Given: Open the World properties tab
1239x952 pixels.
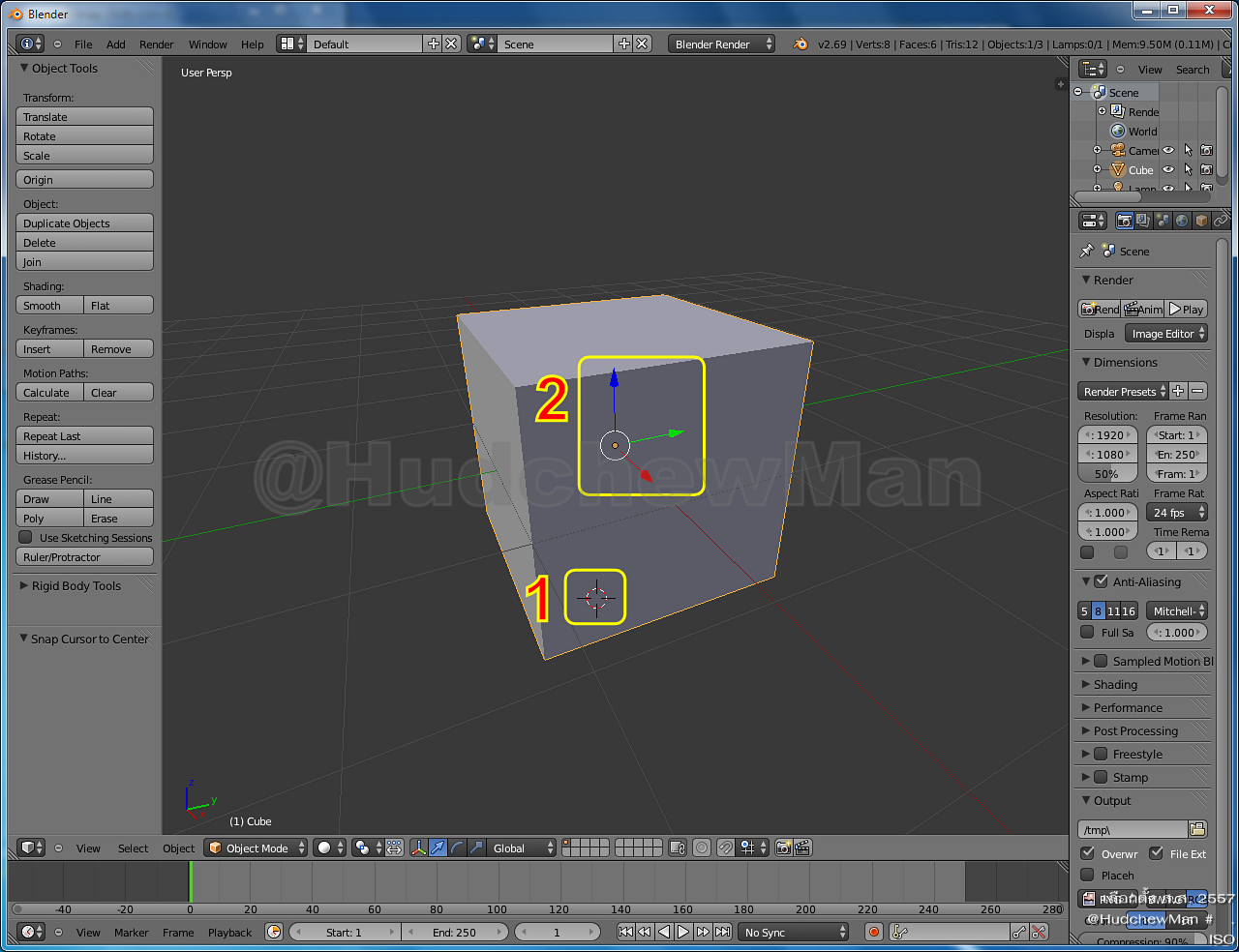Looking at the screenshot, I should 1181,221.
